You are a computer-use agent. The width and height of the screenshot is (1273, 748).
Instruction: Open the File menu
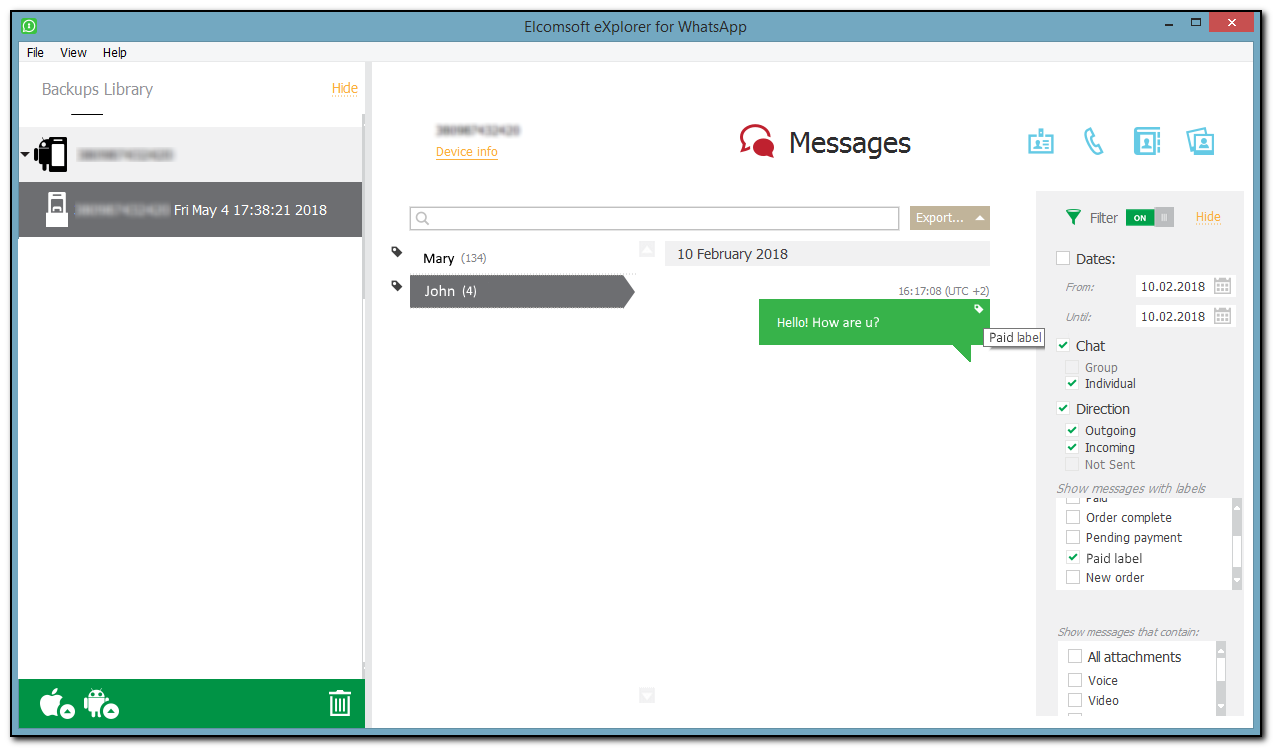click(x=35, y=53)
